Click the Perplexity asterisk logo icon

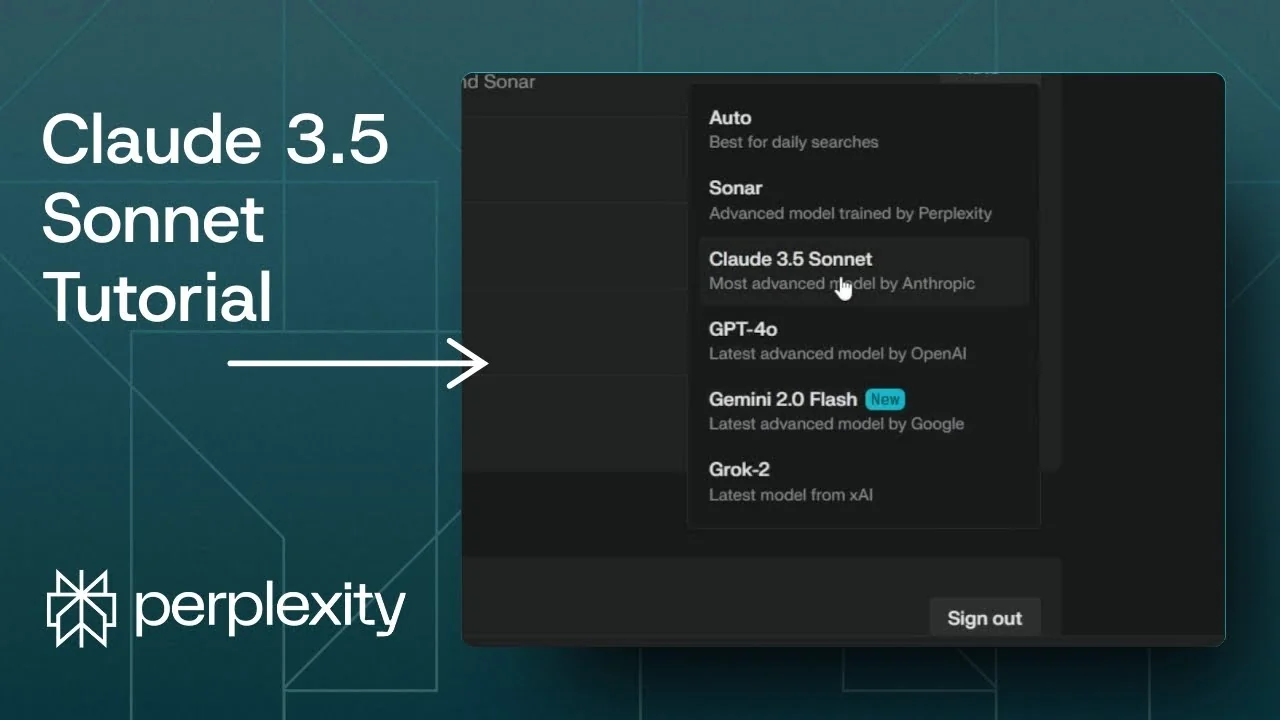pos(82,604)
